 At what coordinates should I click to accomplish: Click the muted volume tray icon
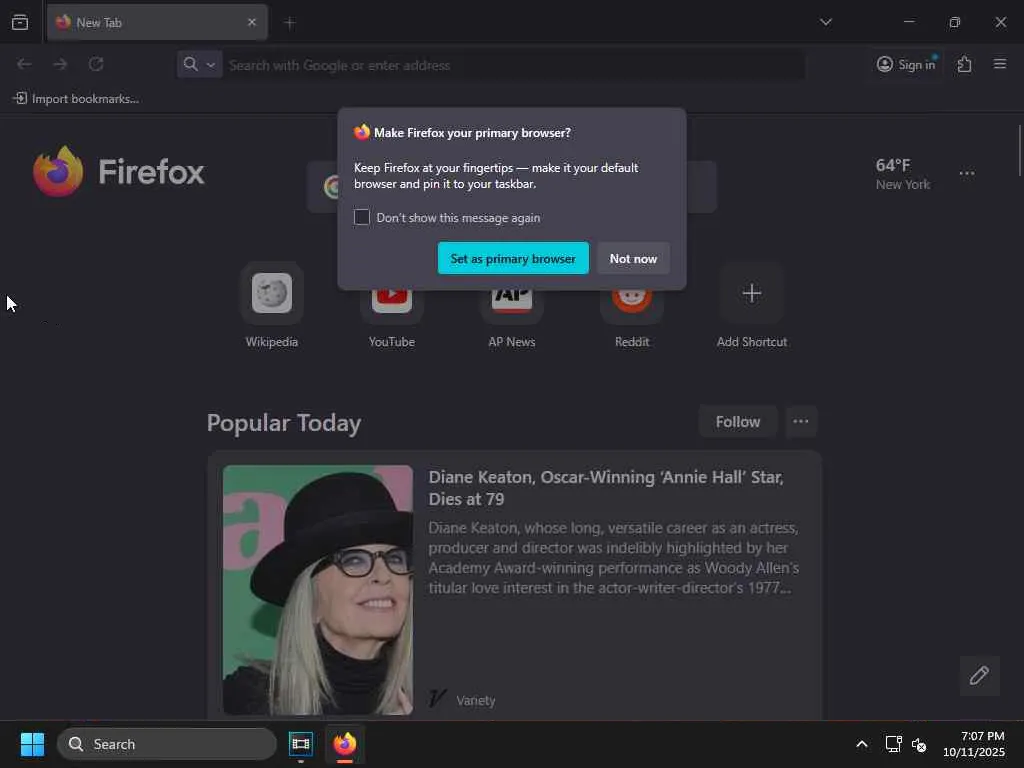(919, 744)
